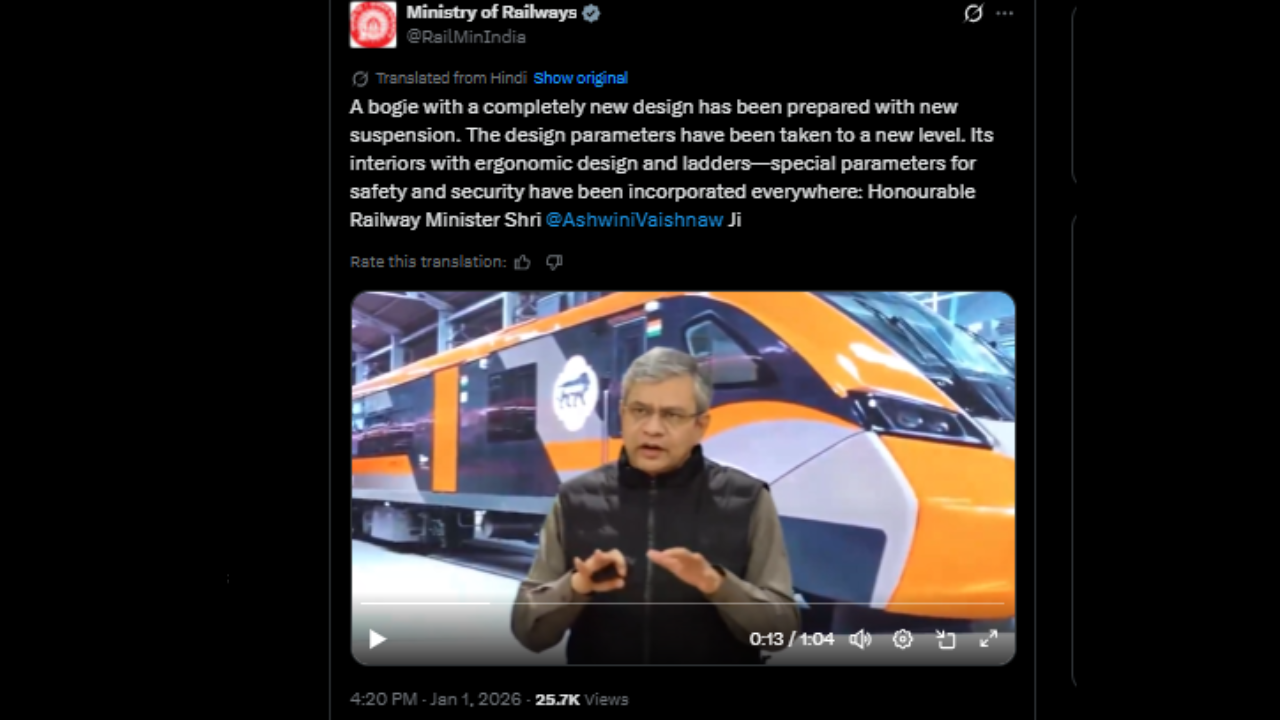
Task: Click the verified badge next to Ministry of Railways
Action: pos(591,13)
